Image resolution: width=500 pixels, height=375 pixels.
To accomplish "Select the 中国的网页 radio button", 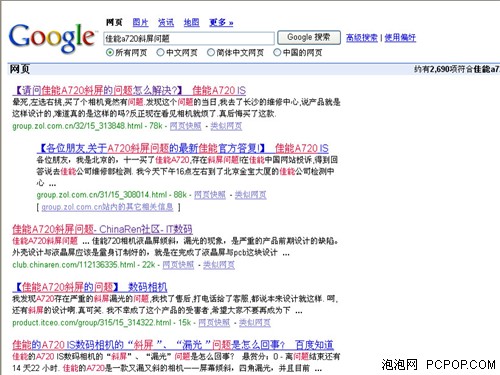I will [x=277, y=52].
